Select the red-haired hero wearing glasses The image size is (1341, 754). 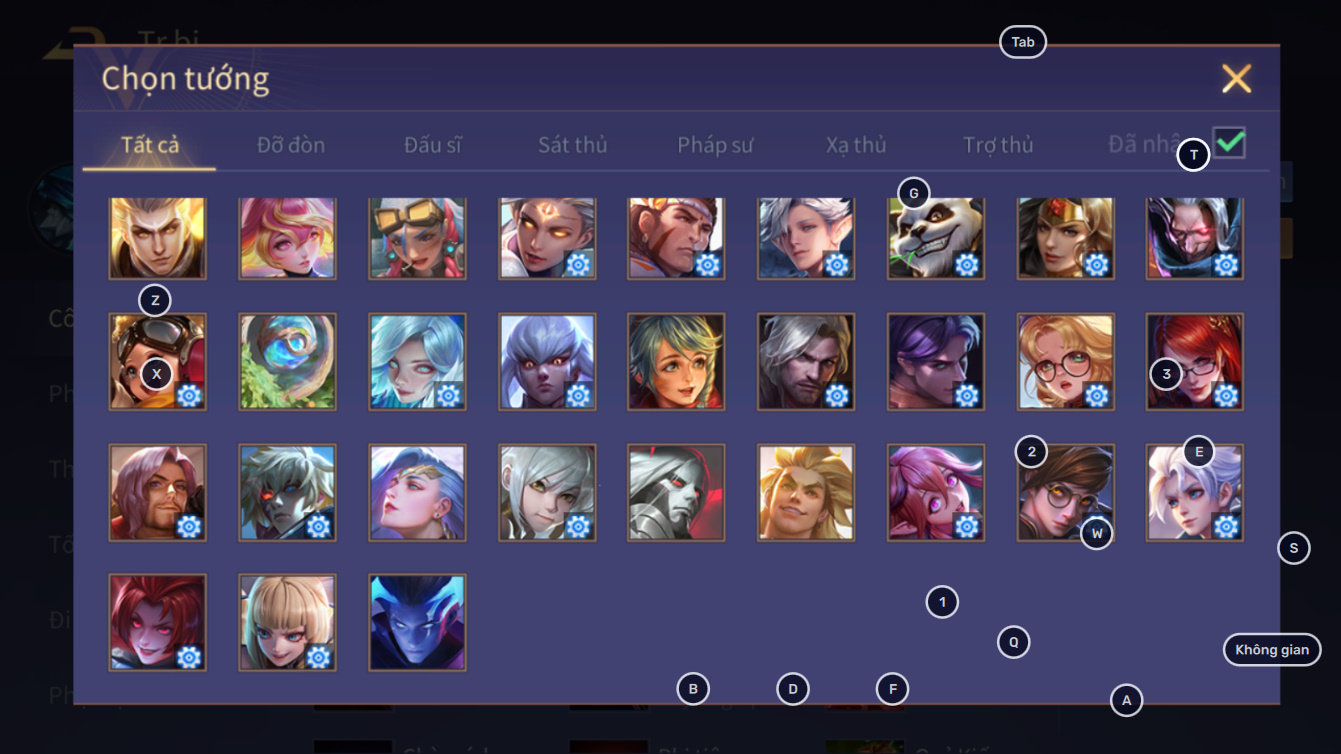(x=1195, y=361)
